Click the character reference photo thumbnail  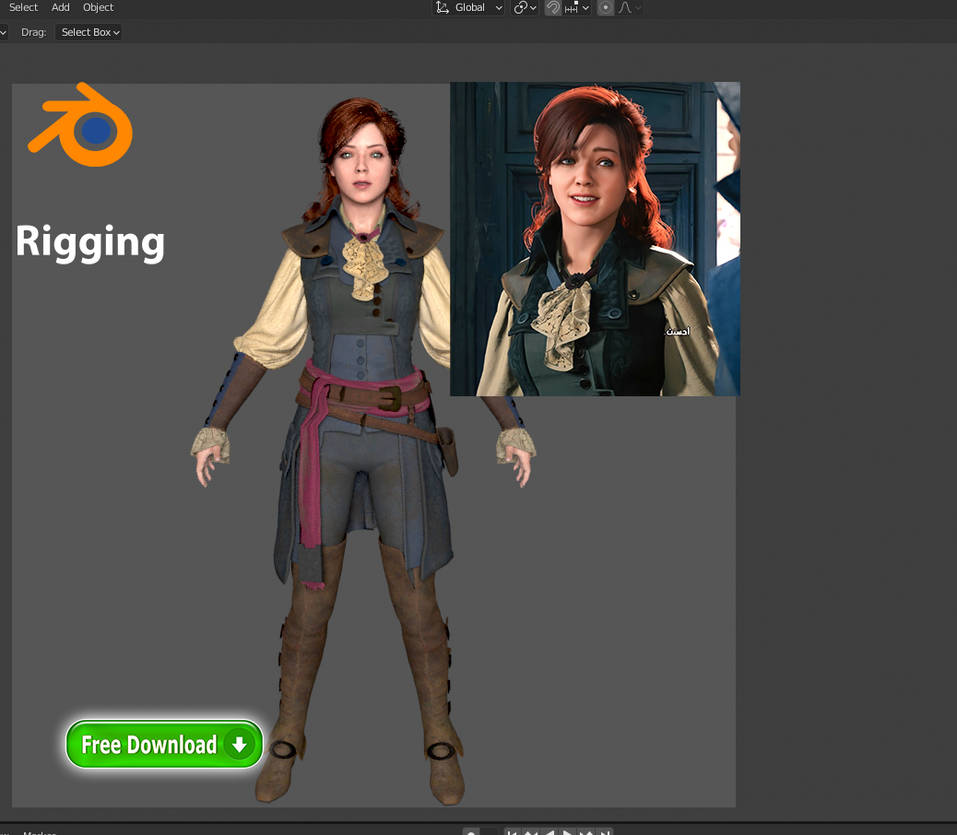595,238
